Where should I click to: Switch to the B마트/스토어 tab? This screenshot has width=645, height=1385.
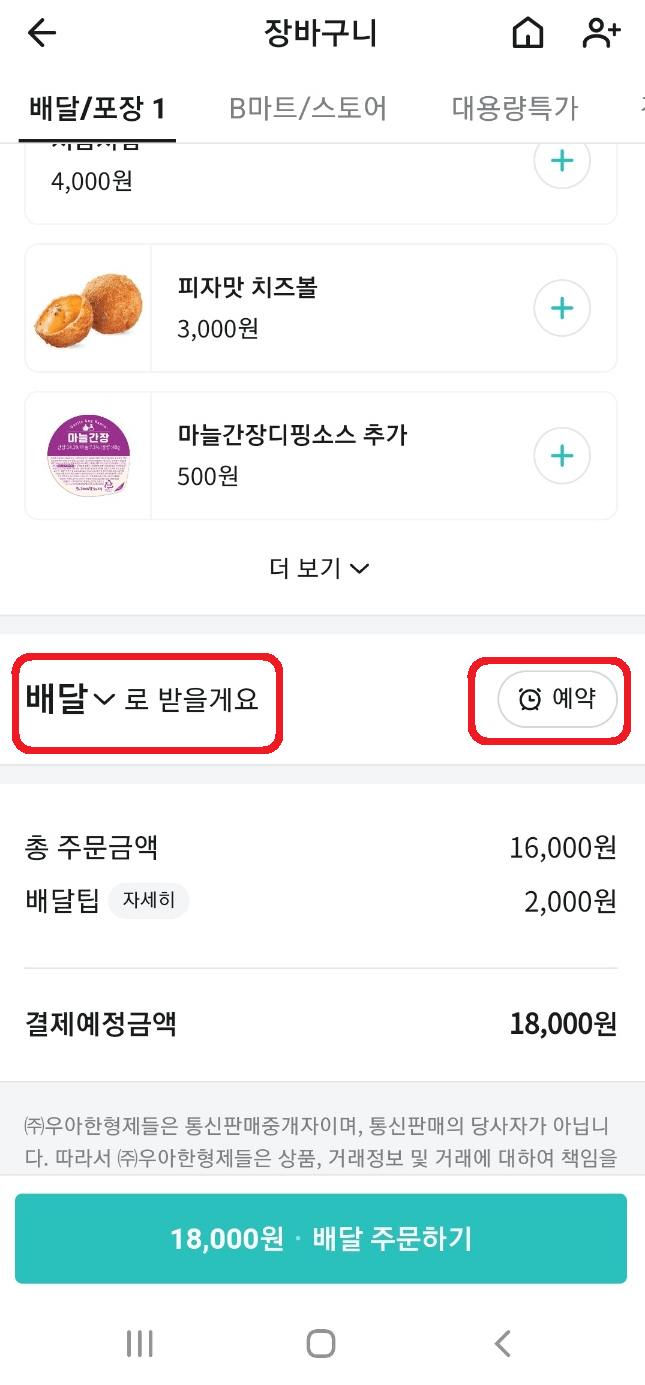point(306,104)
